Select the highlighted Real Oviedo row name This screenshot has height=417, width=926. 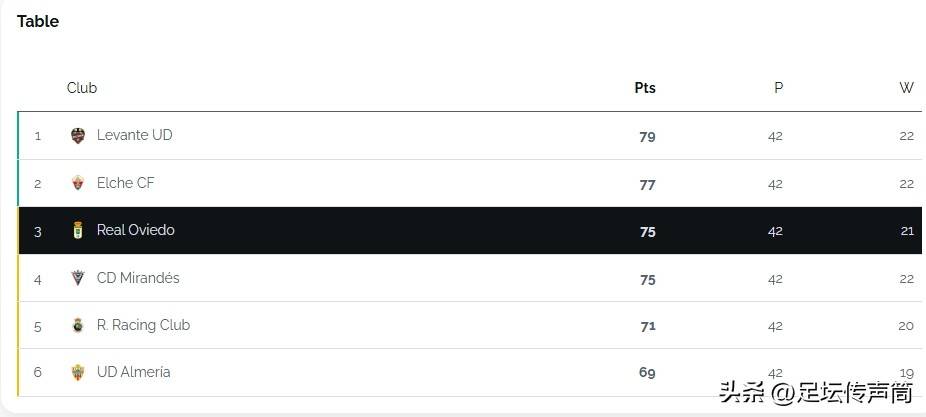click(x=136, y=230)
